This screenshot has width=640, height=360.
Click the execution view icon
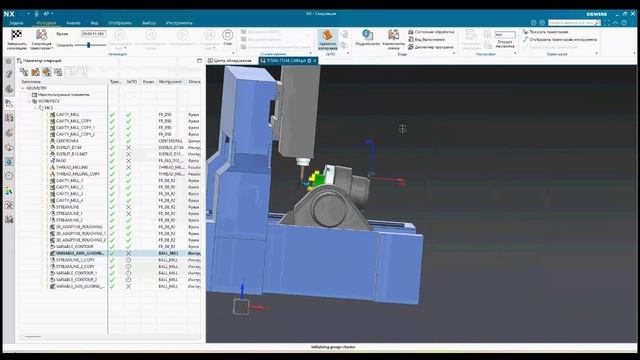click(411, 40)
